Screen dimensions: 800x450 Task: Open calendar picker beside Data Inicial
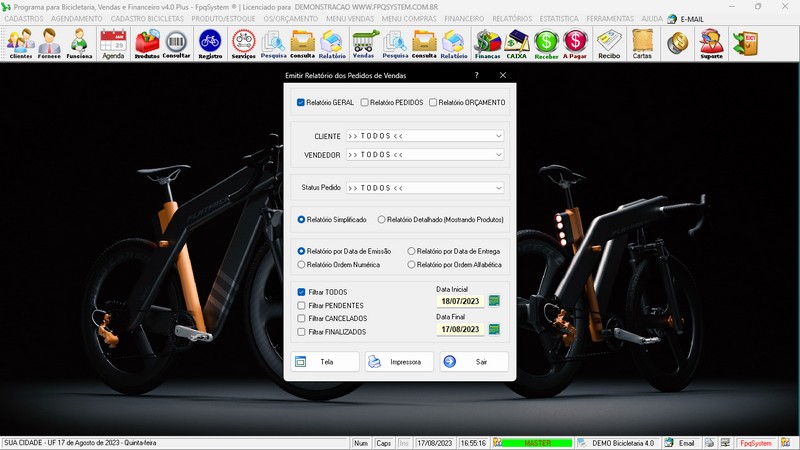point(494,301)
